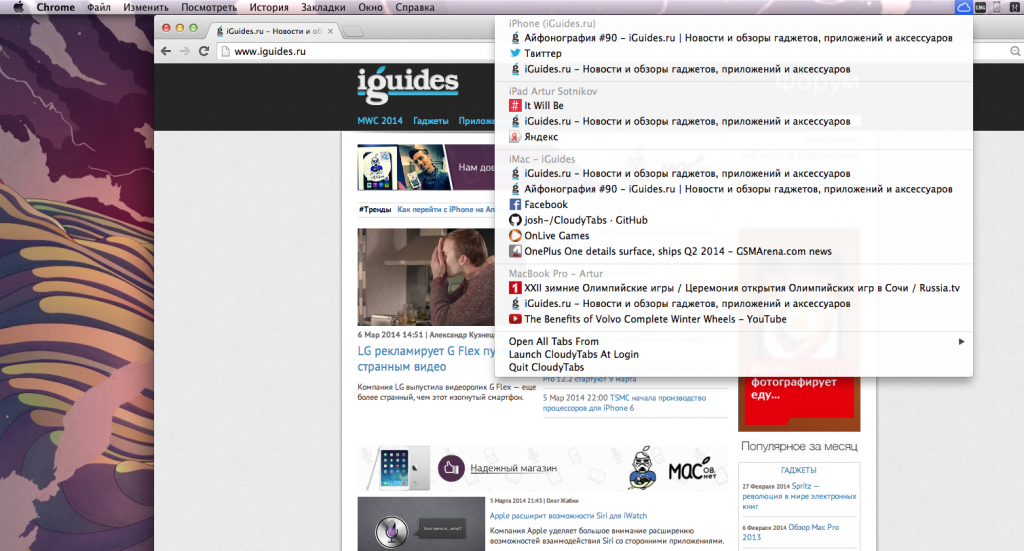Open the MWC 2014 site section
The width and height of the screenshot is (1024, 551).
pyautogui.click(x=380, y=121)
